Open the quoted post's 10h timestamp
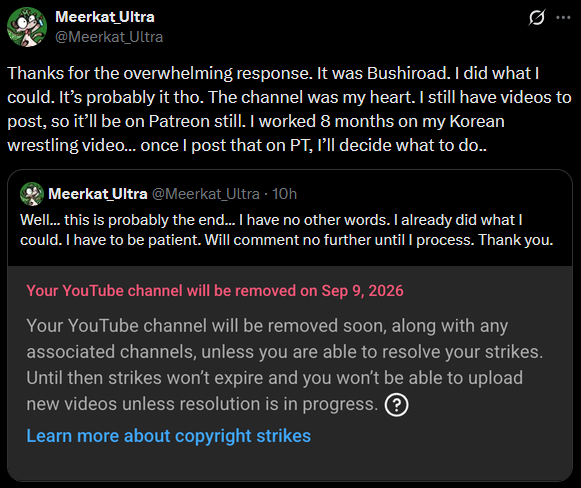 284,194
